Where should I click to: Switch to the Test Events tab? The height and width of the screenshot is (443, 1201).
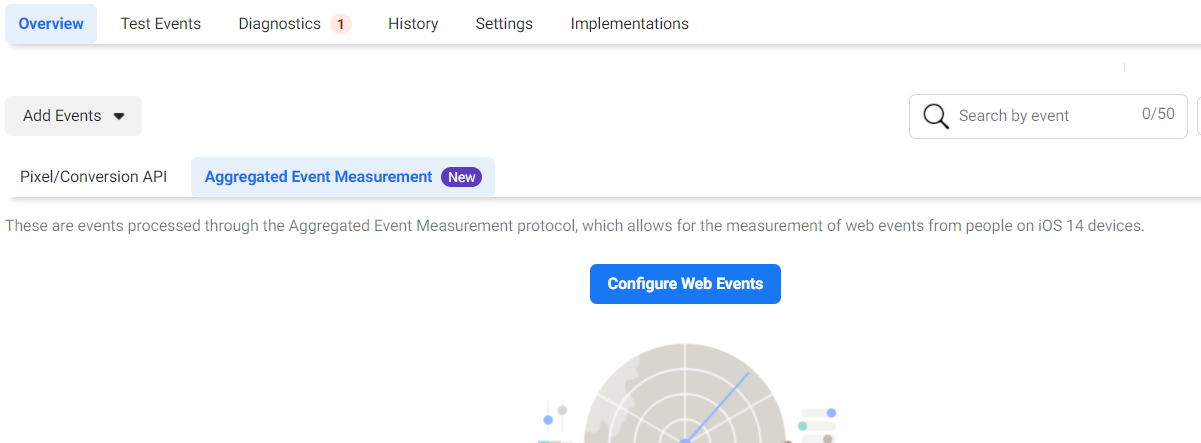click(161, 24)
